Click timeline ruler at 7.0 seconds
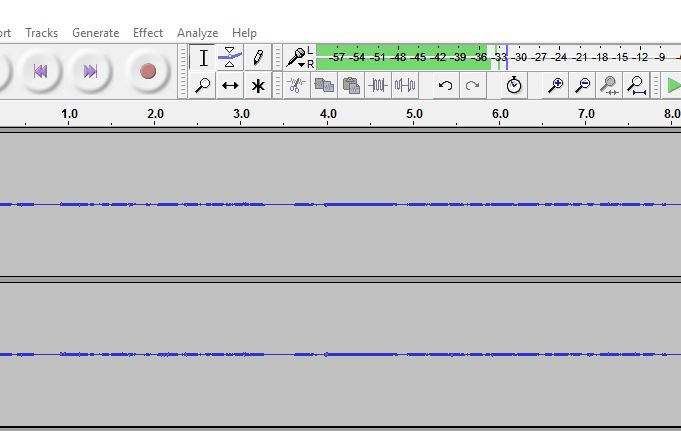Image resolution: width=681 pixels, height=431 pixels. pos(586,115)
